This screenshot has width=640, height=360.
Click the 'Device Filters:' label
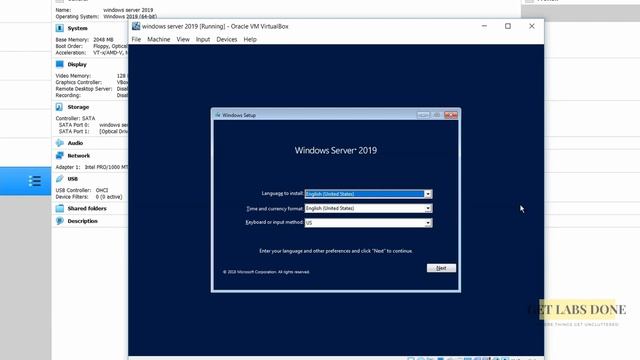click(x=72, y=197)
